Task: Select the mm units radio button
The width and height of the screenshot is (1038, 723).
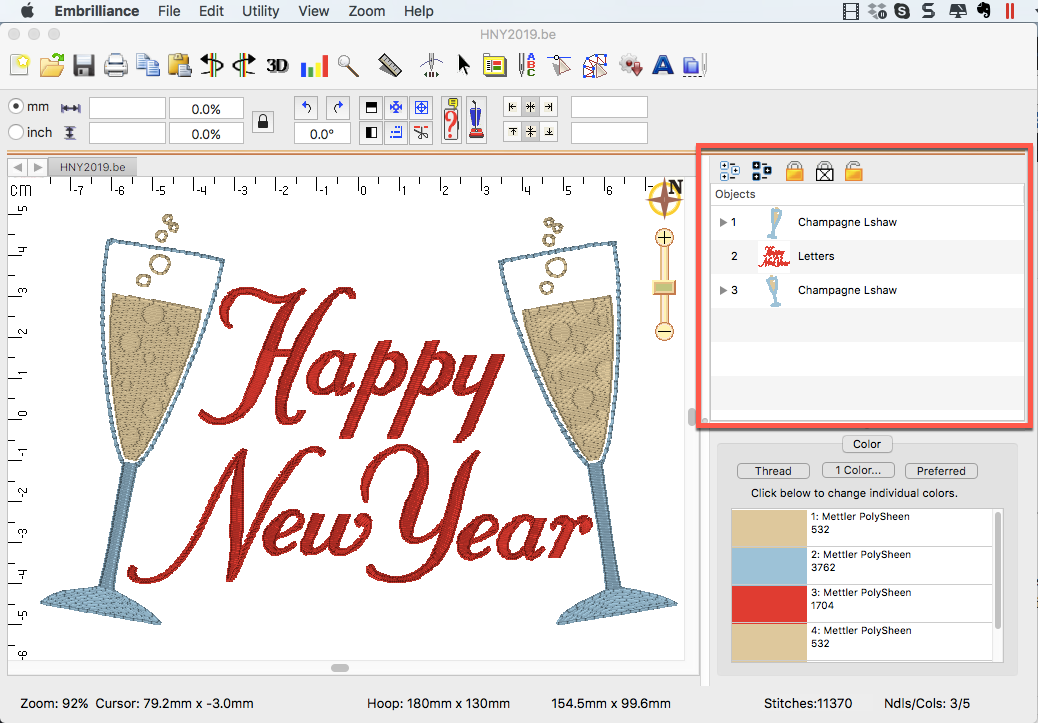Action: pos(16,107)
